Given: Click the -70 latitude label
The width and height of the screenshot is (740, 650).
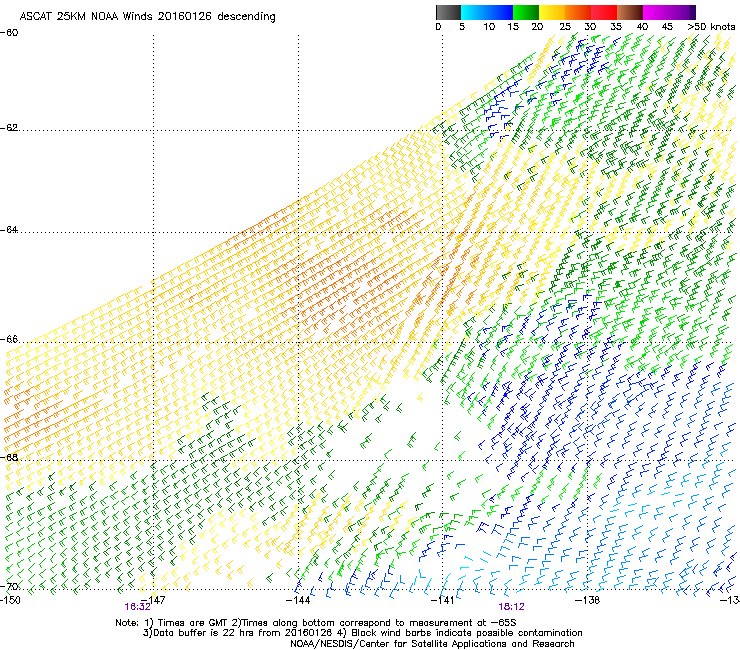Looking at the screenshot, I should (9, 587).
